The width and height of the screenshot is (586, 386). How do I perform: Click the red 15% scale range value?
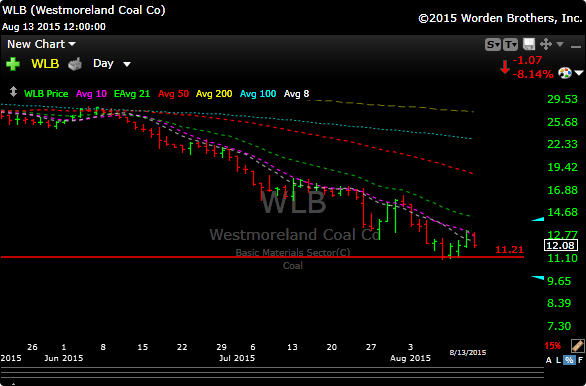point(553,346)
